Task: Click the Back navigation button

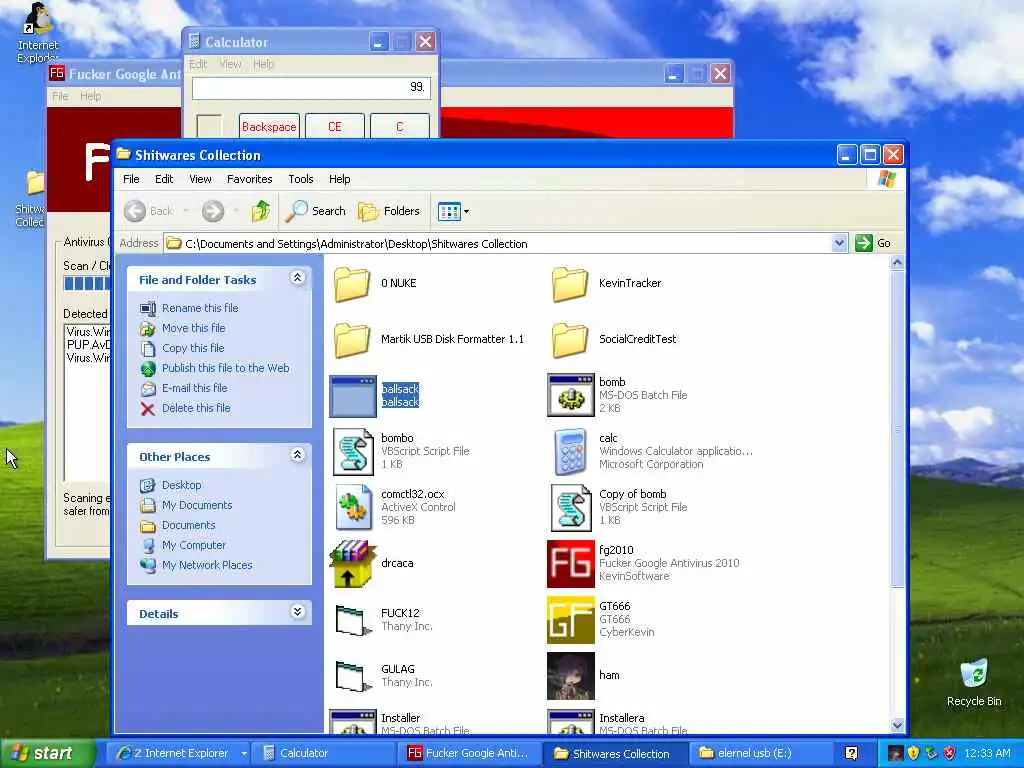Action: (x=150, y=211)
